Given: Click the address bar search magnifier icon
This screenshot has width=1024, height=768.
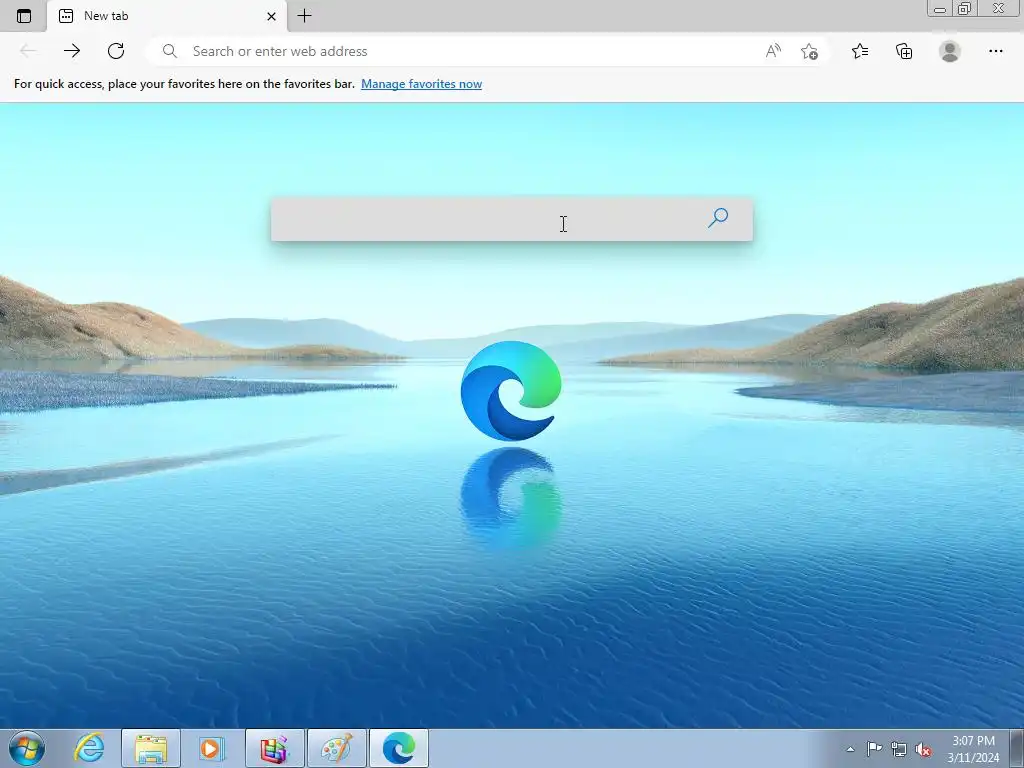Looking at the screenshot, I should [x=170, y=51].
